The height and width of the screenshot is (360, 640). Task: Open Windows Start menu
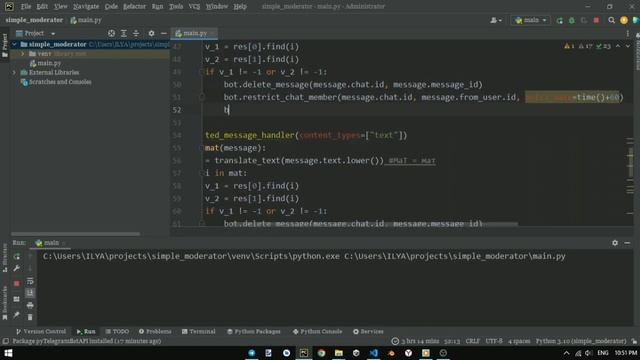coord(8,353)
